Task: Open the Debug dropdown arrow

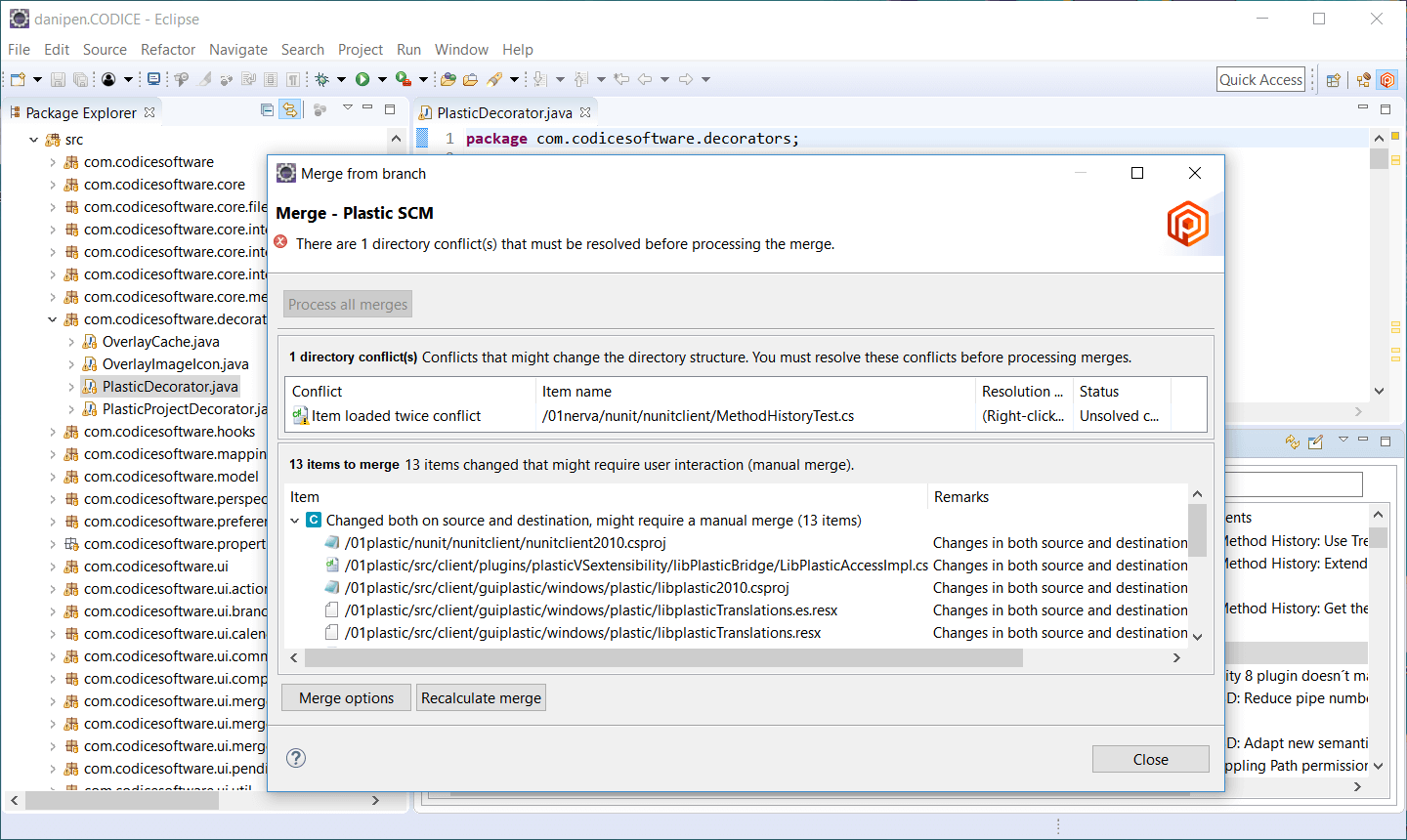Action: [x=341, y=79]
